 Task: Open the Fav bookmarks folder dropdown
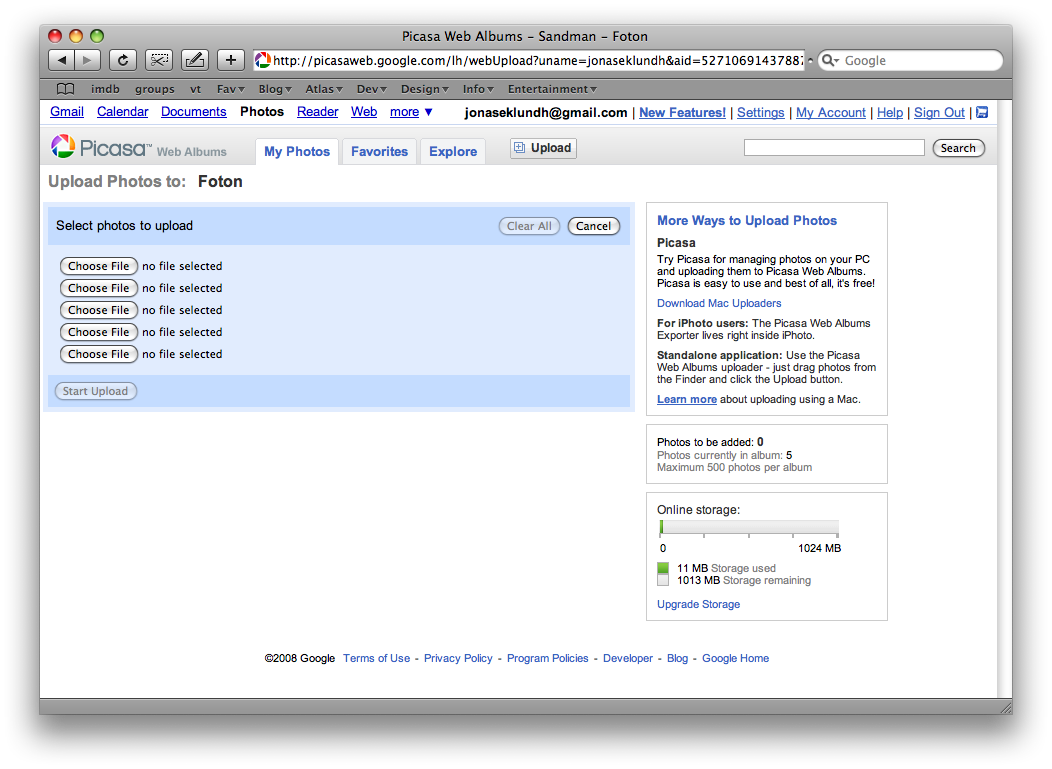231,89
